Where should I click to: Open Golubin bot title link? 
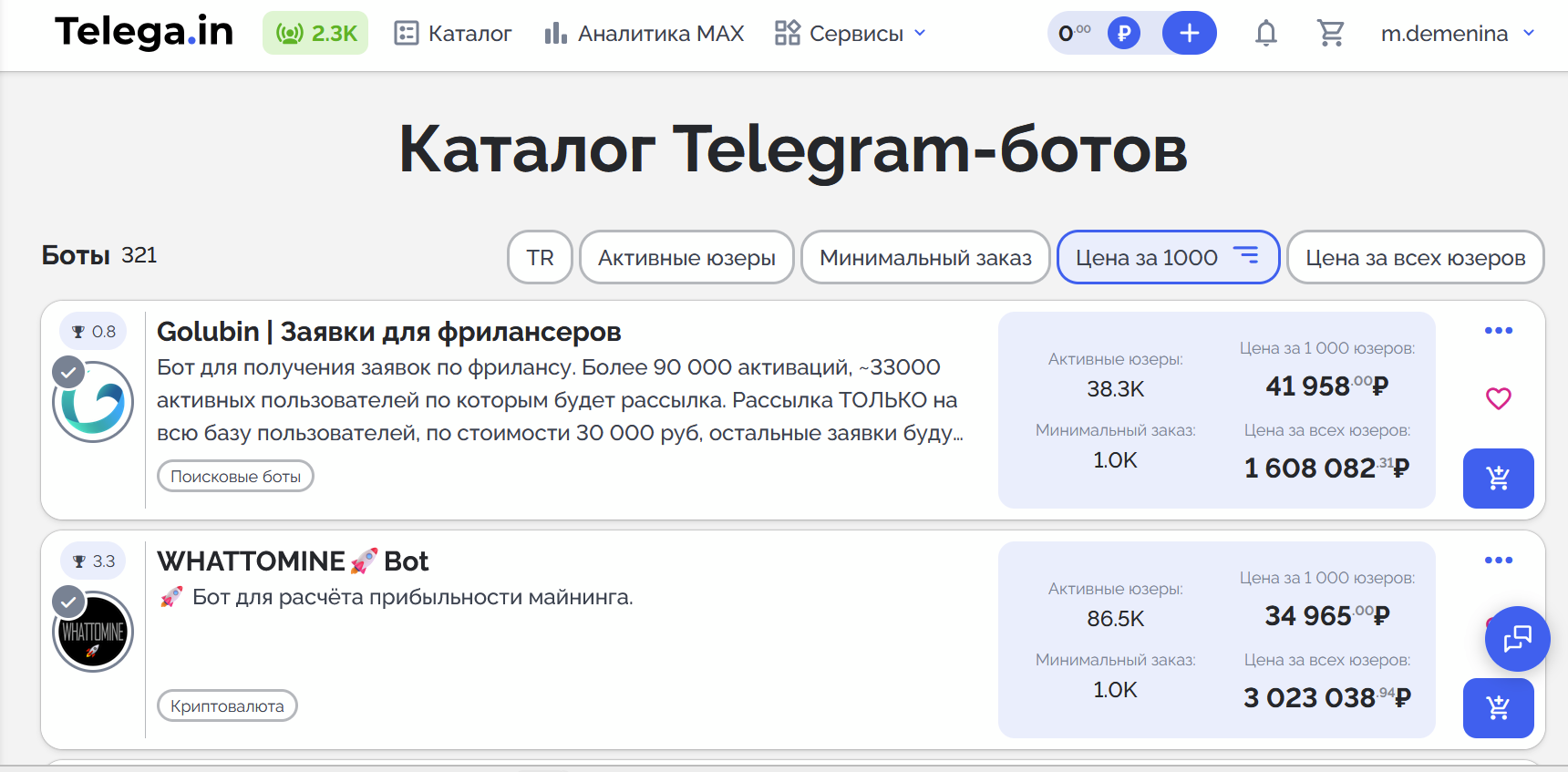click(x=388, y=332)
